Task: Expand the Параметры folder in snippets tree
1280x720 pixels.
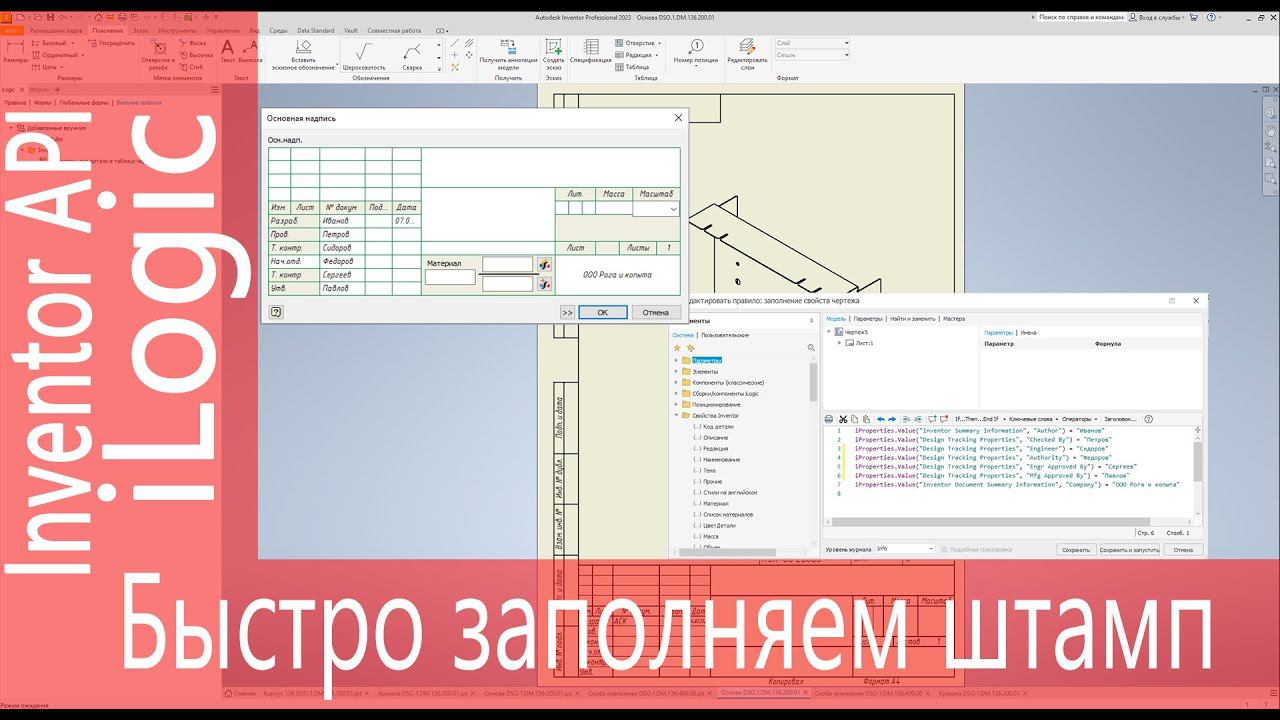Action: tap(677, 360)
